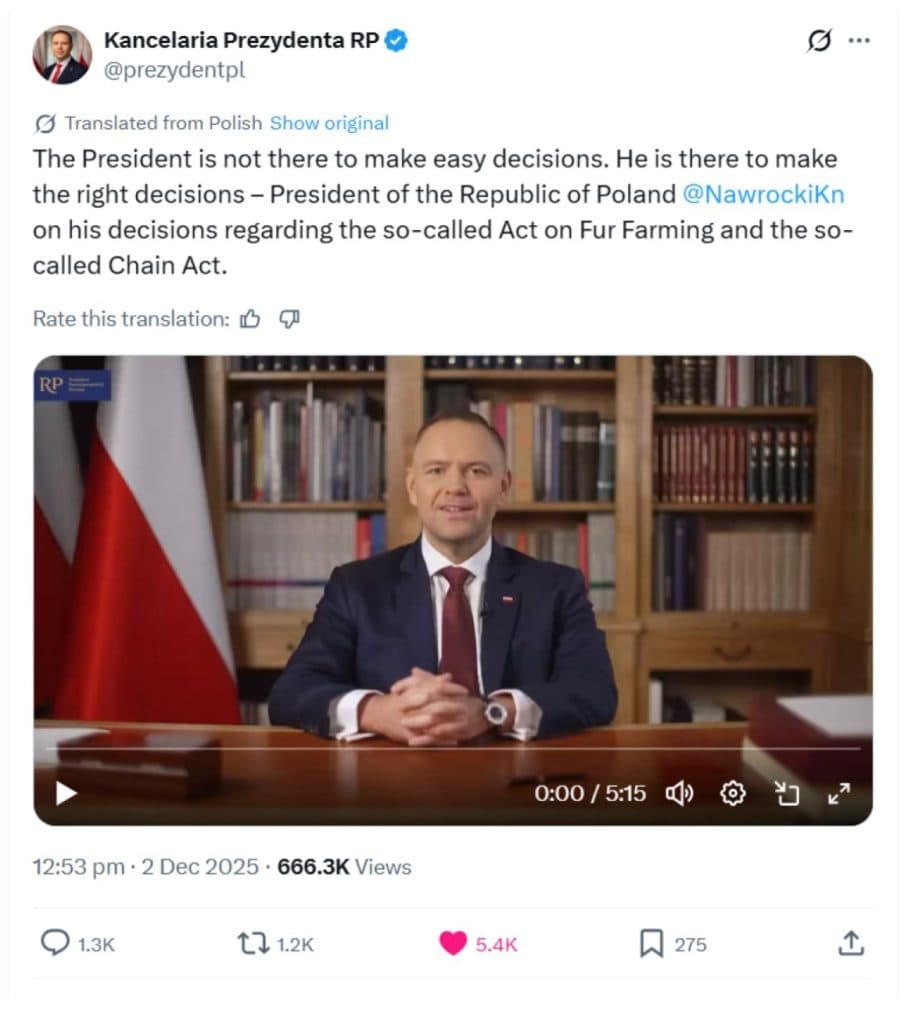Rate translation with thumbs down

point(289,319)
